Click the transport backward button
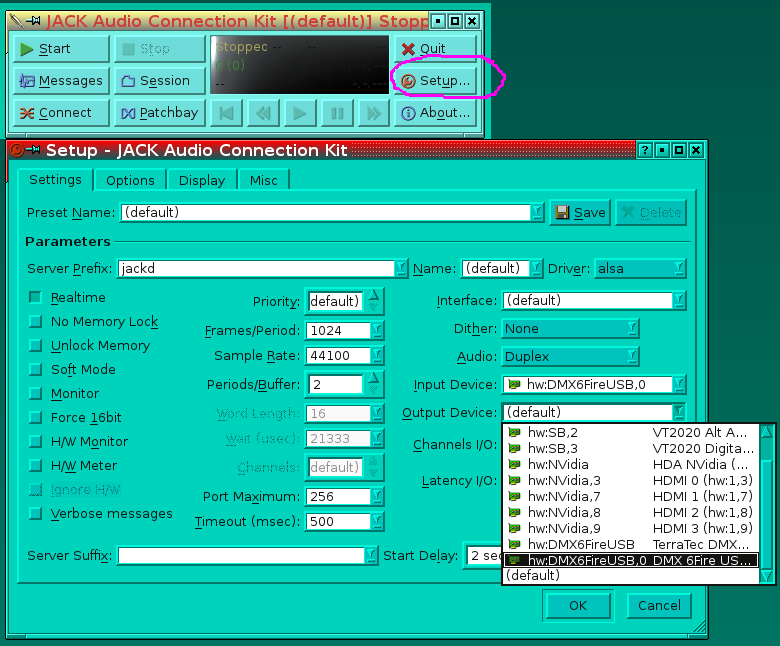780x646 pixels. click(x=263, y=113)
